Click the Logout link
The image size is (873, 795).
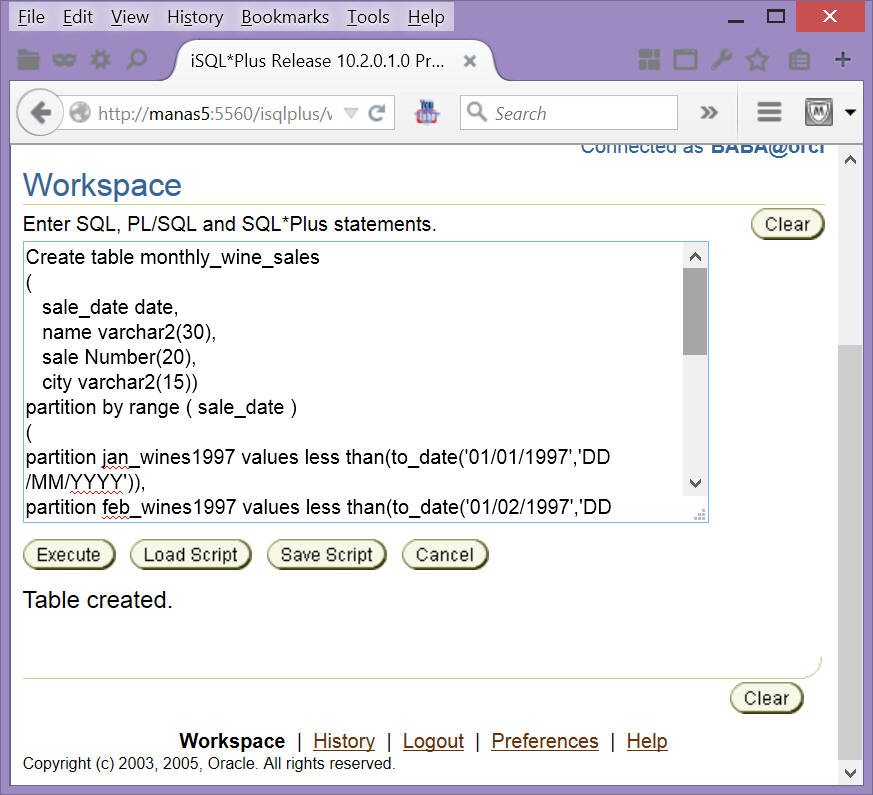433,741
